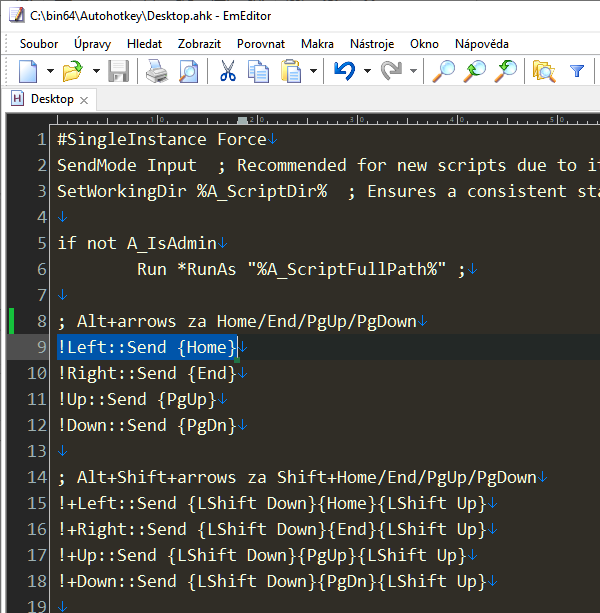Switch to the Desktop document tab

click(52, 99)
